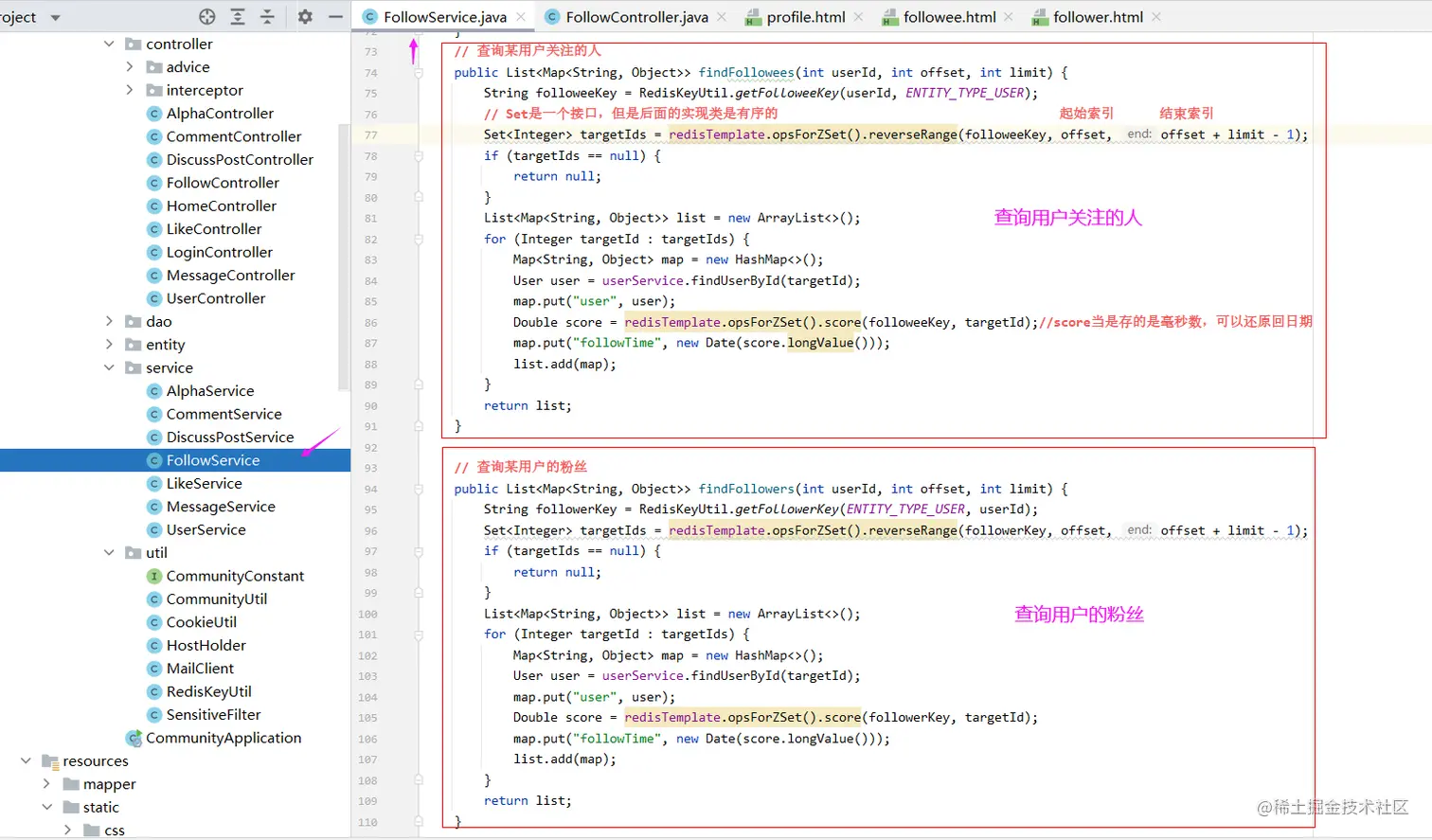Expand the entity package
Screen dimensions: 1432x840
[x=109, y=345]
